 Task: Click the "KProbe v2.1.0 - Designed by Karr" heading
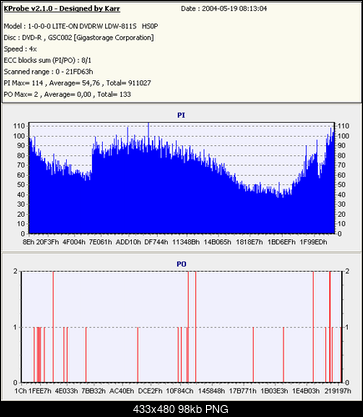pyautogui.click(x=62, y=9)
